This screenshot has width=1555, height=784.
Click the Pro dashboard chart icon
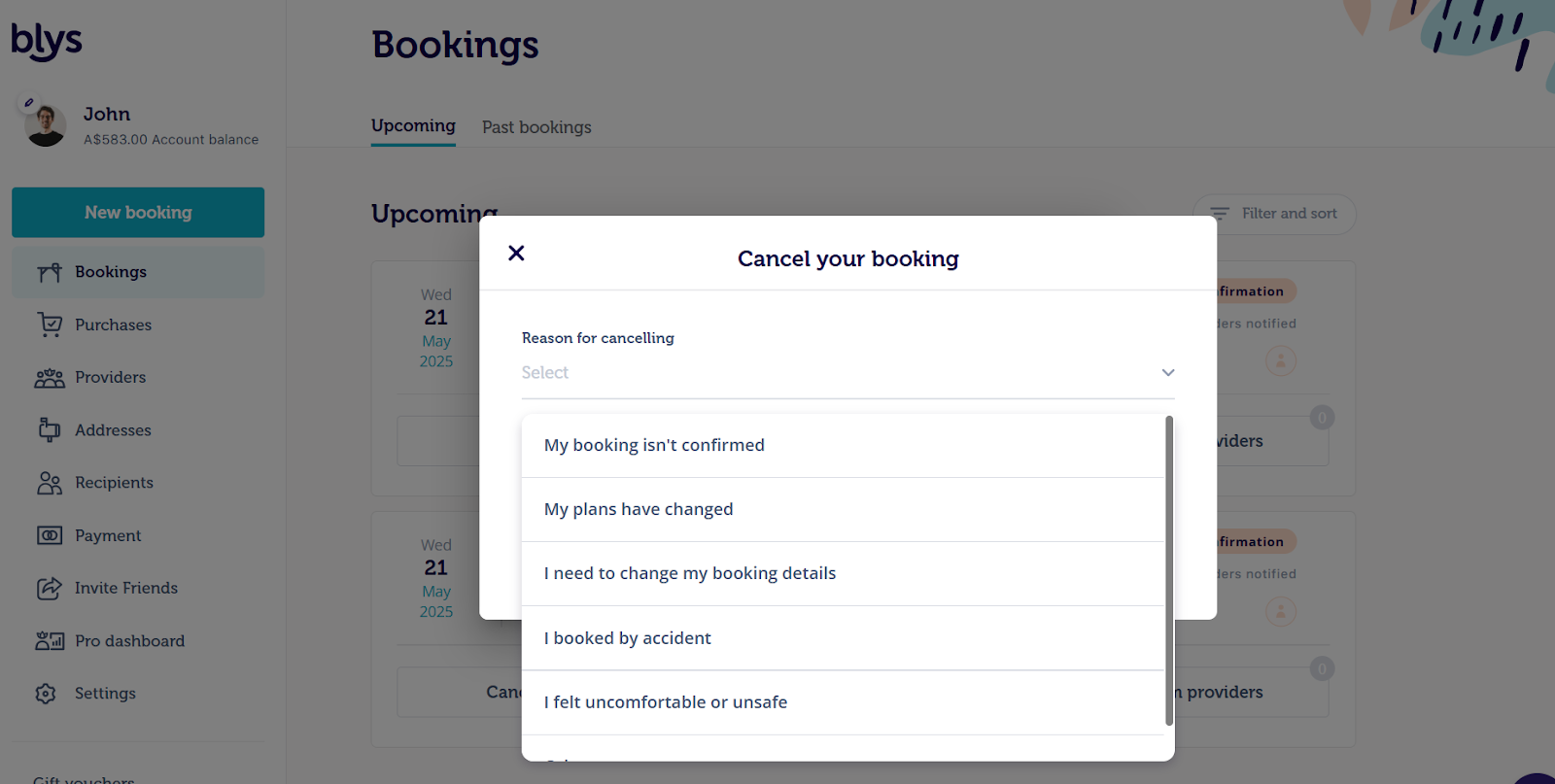(50, 640)
